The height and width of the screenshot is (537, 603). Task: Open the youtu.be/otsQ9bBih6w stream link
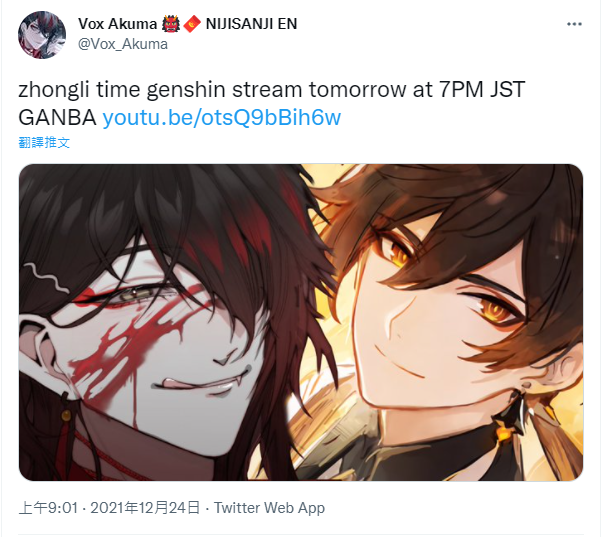pyautogui.click(x=222, y=117)
